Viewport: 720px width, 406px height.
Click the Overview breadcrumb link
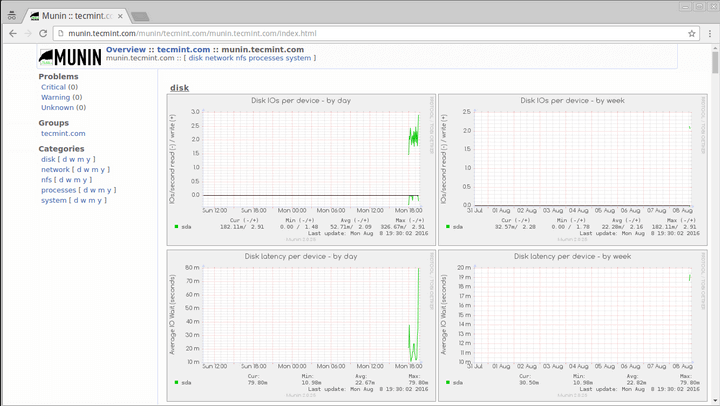[126, 49]
